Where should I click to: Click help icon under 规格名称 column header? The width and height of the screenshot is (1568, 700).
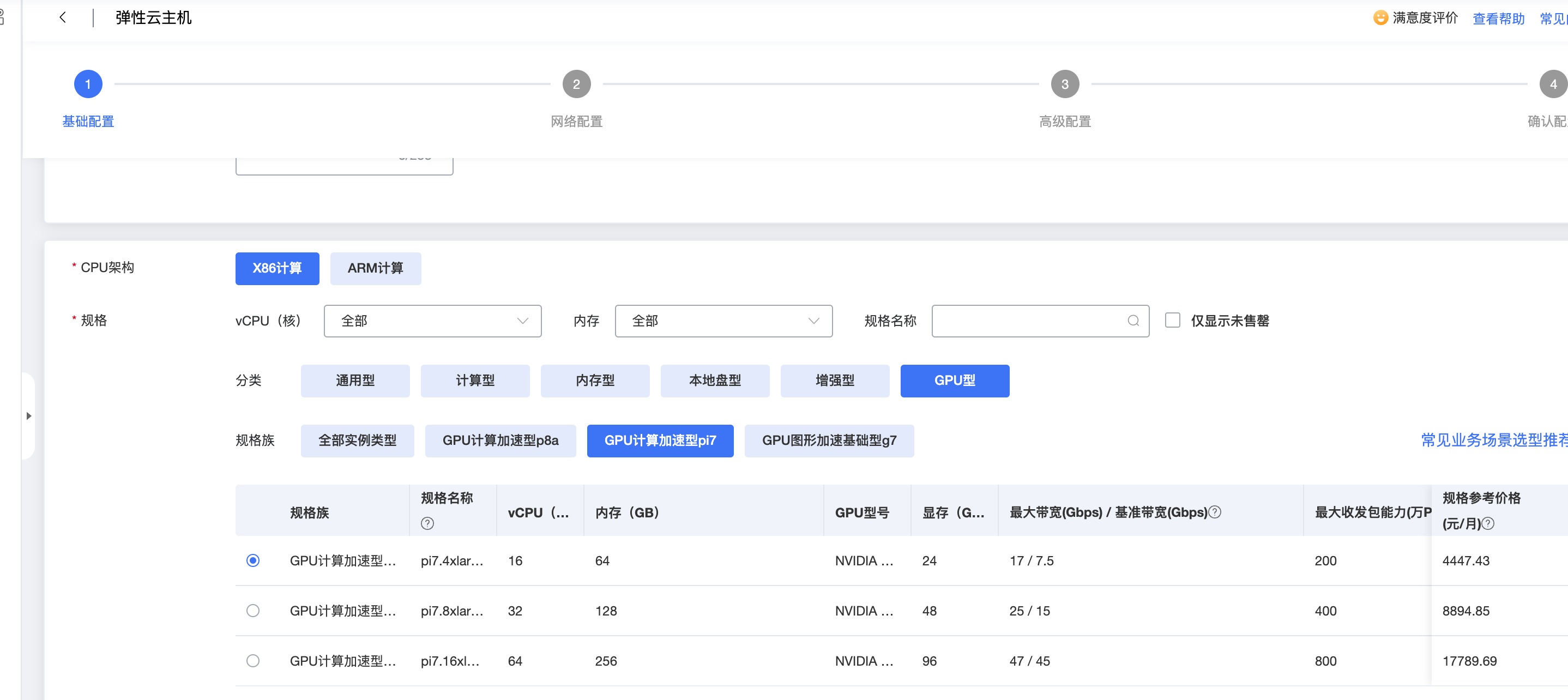point(427,523)
